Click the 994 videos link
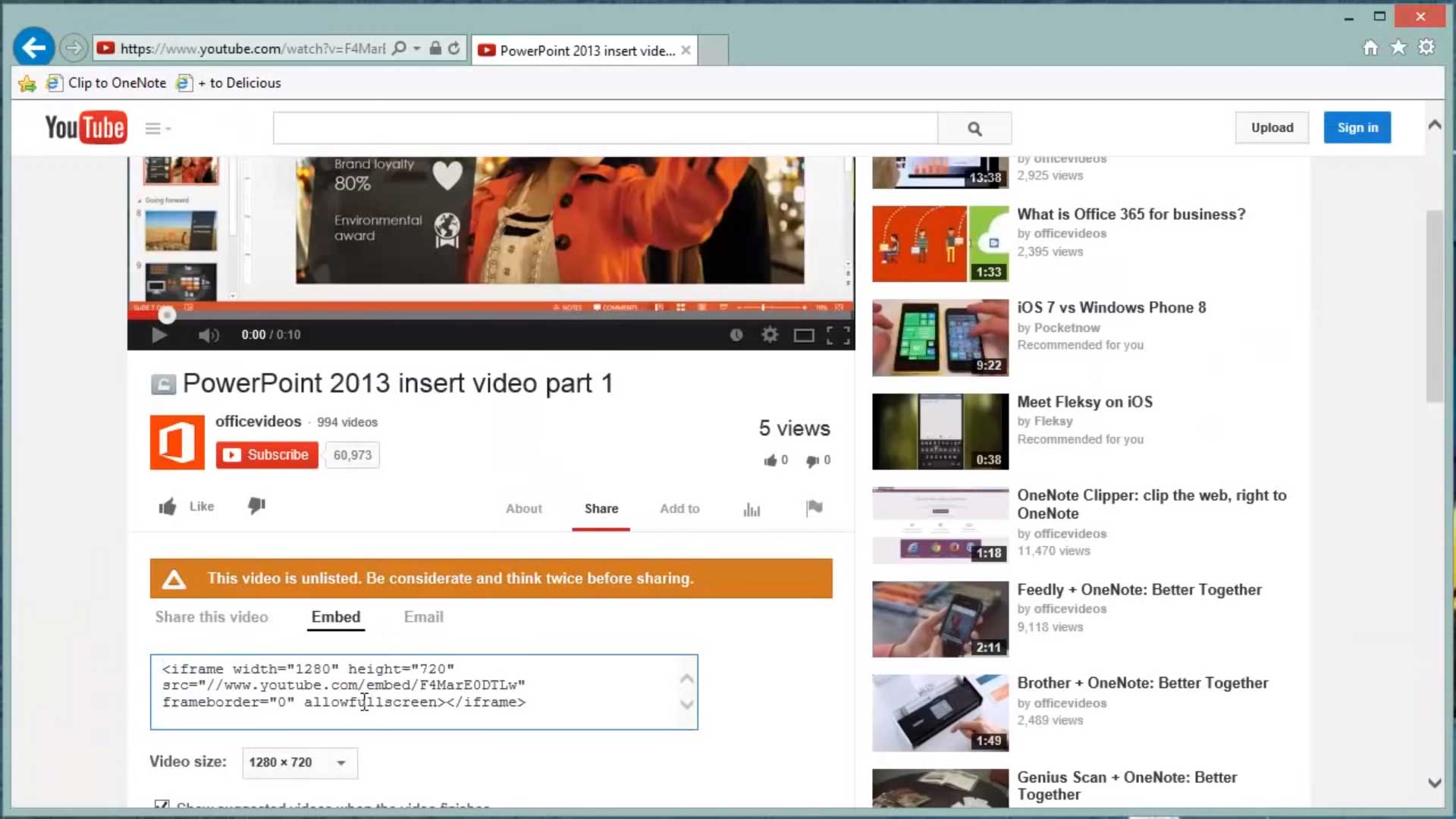The image size is (1456, 819). point(347,422)
